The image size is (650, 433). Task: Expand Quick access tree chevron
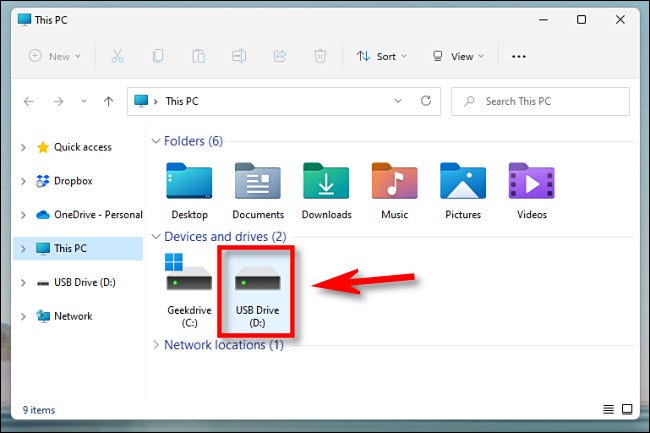click(23, 147)
